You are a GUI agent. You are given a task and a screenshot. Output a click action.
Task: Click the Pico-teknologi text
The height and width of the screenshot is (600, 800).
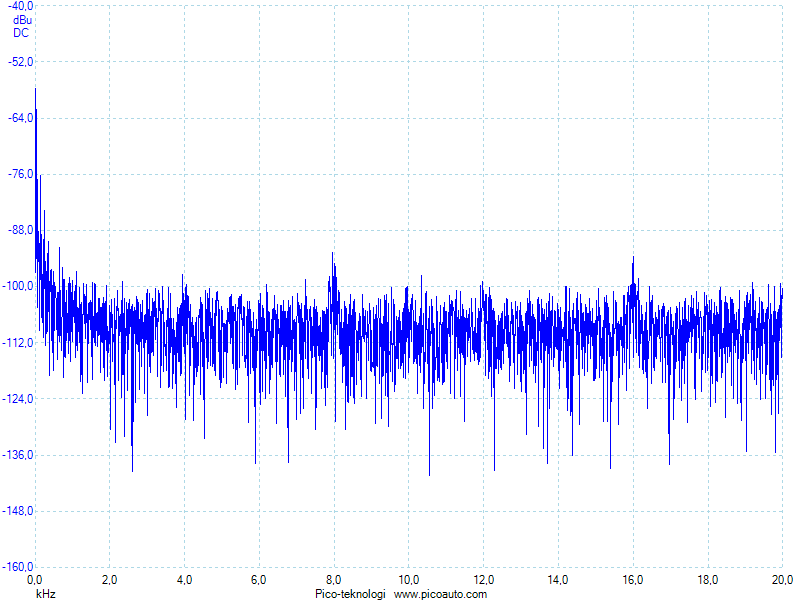pos(350,594)
